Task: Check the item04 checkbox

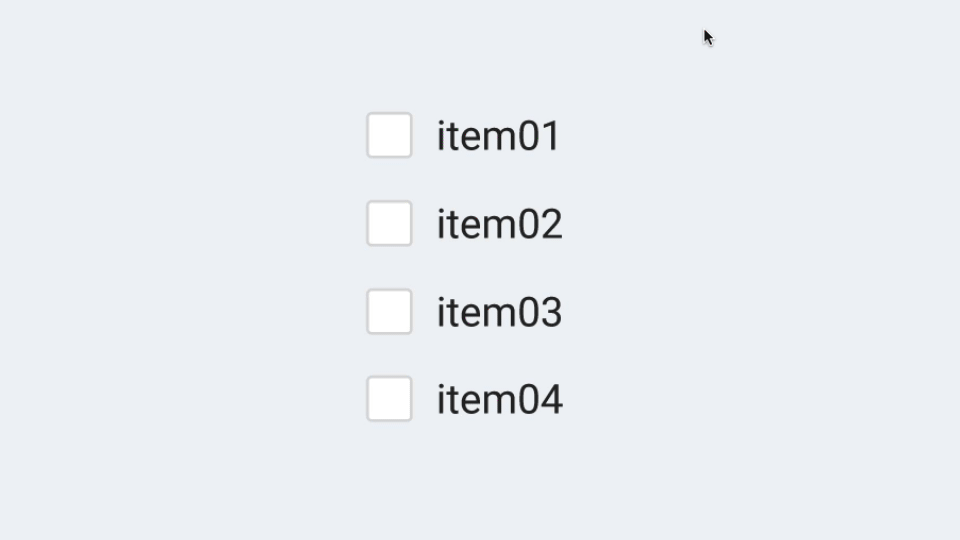Action: [389, 399]
